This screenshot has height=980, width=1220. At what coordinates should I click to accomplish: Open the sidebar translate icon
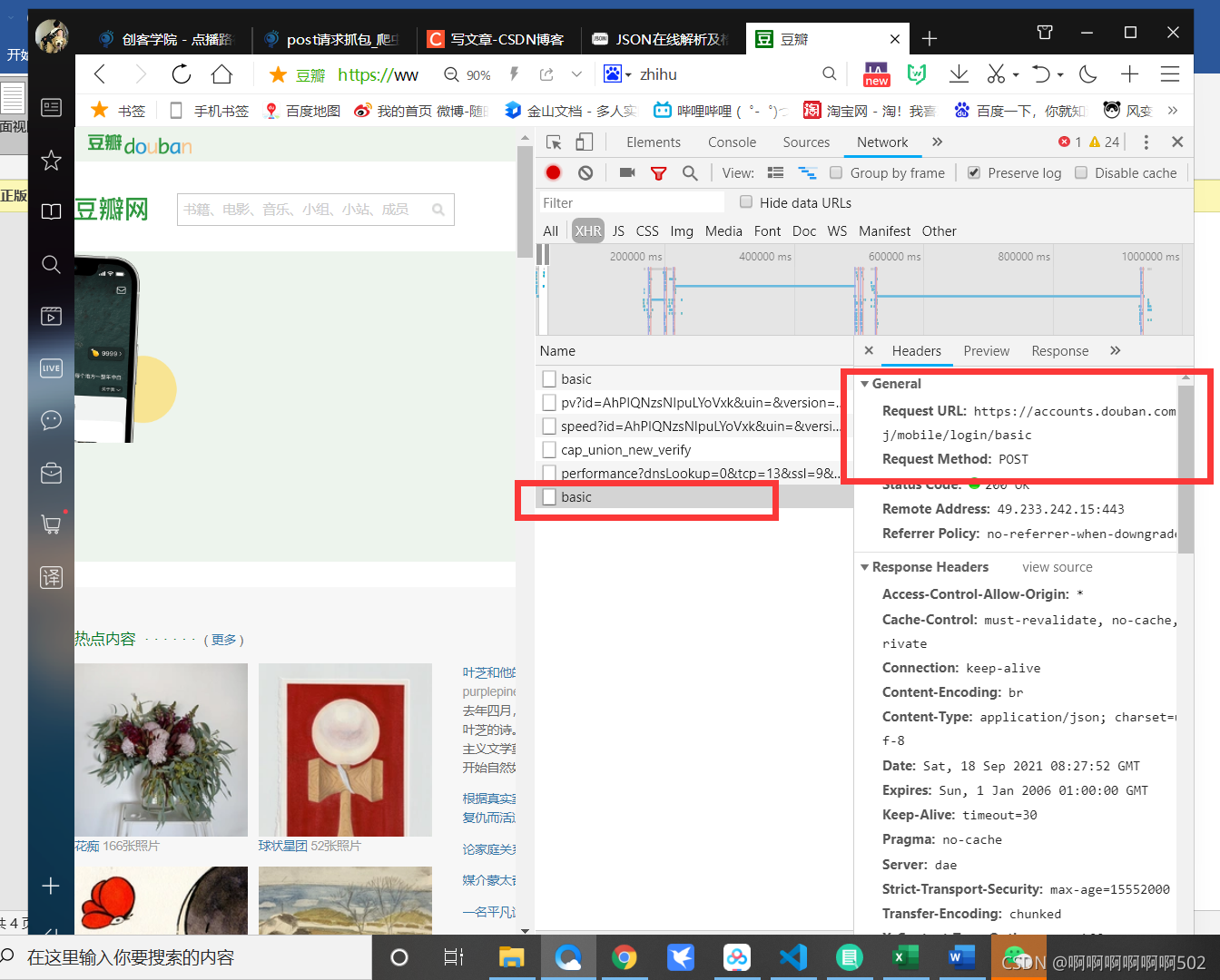point(51,577)
